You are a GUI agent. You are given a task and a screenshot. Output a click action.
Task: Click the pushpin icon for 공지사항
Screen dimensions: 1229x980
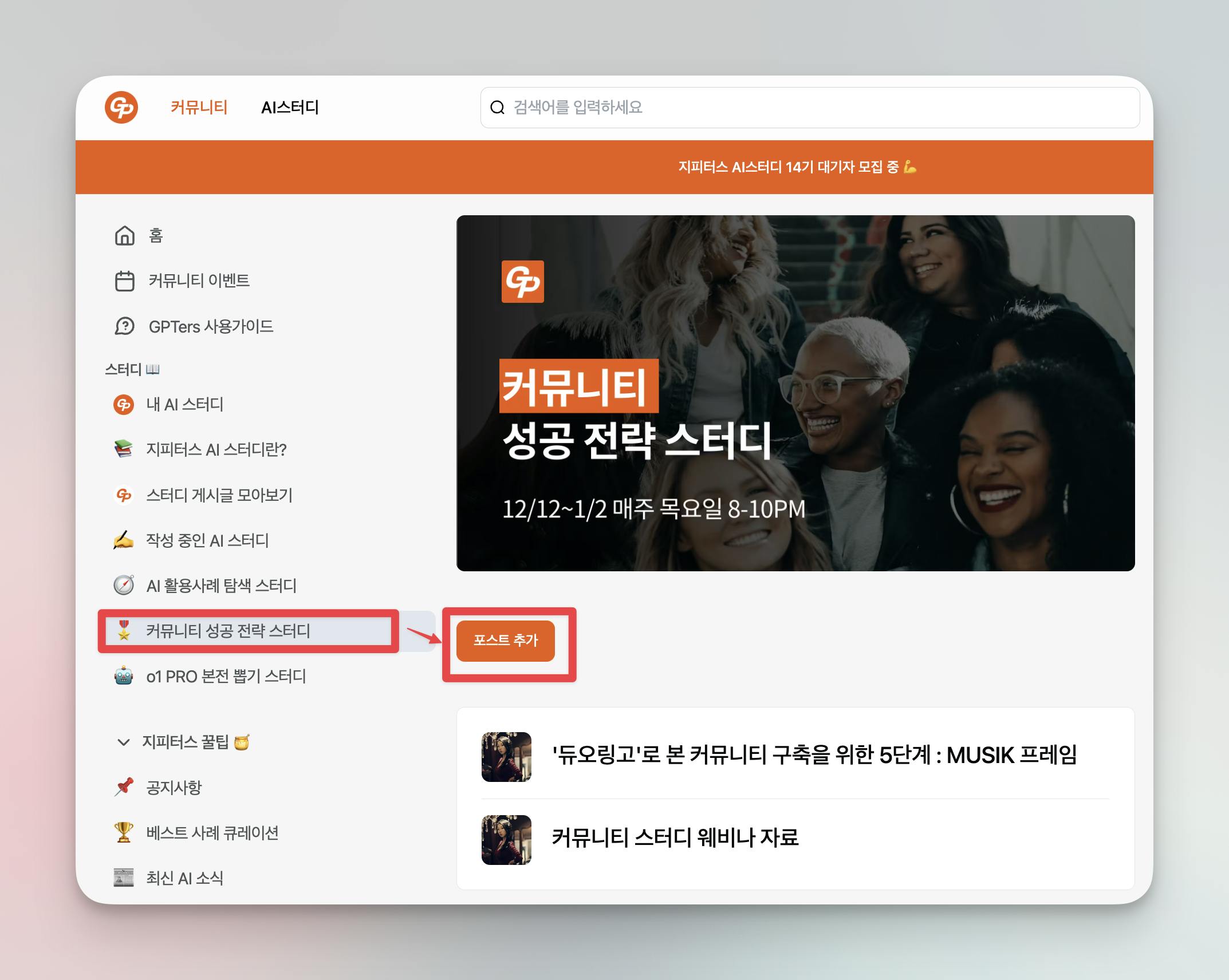124,787
